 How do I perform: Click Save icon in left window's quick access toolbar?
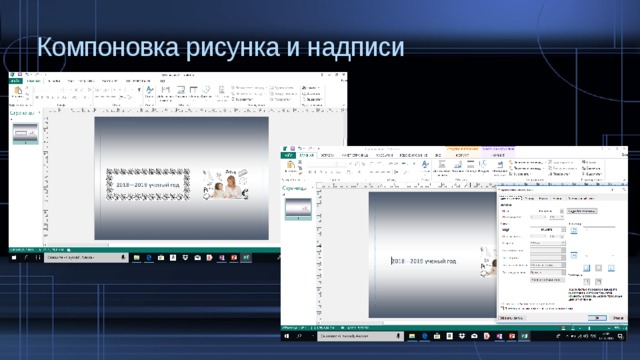point(20,75)
